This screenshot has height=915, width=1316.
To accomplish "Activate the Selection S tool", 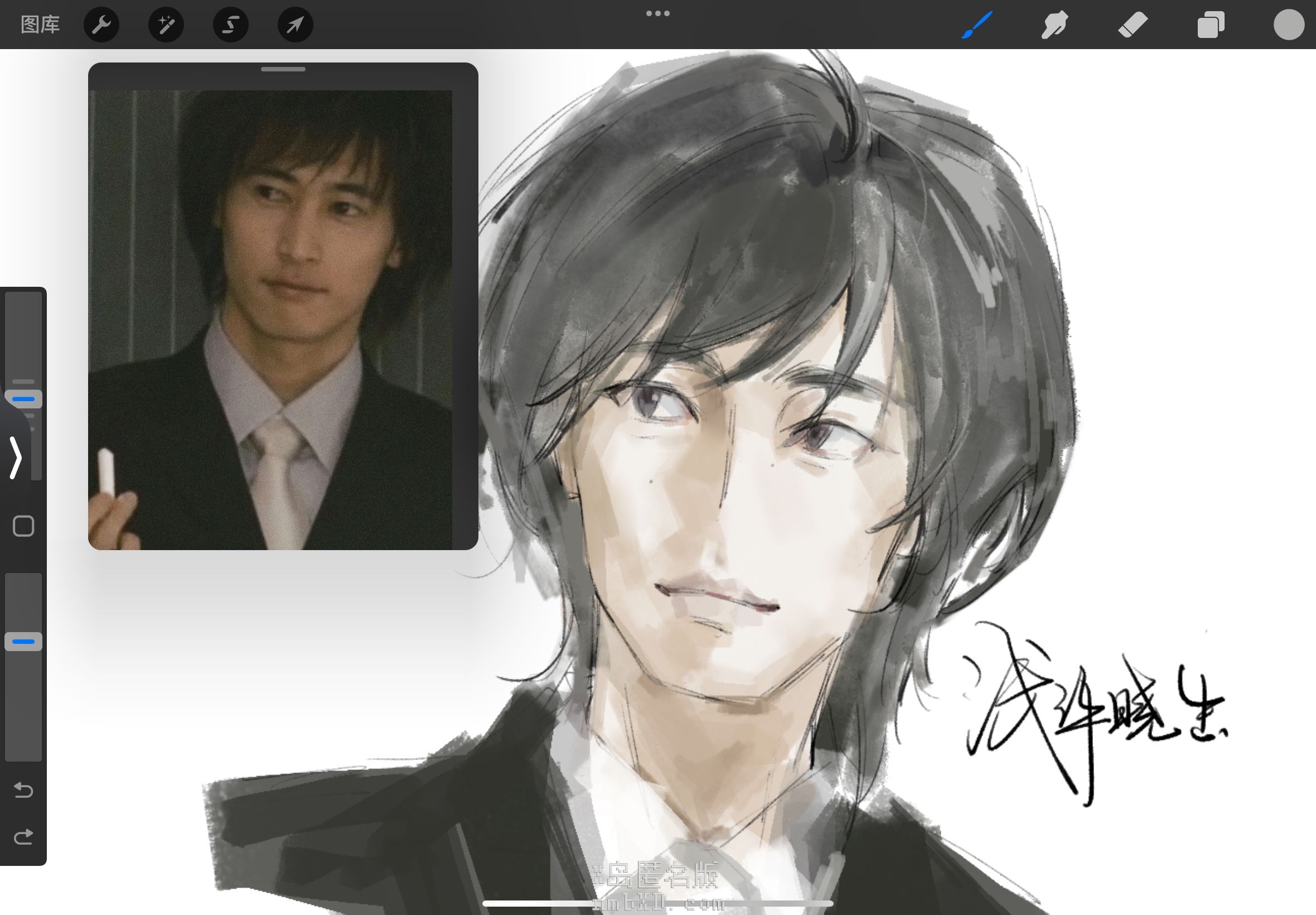I will [231, 25].
